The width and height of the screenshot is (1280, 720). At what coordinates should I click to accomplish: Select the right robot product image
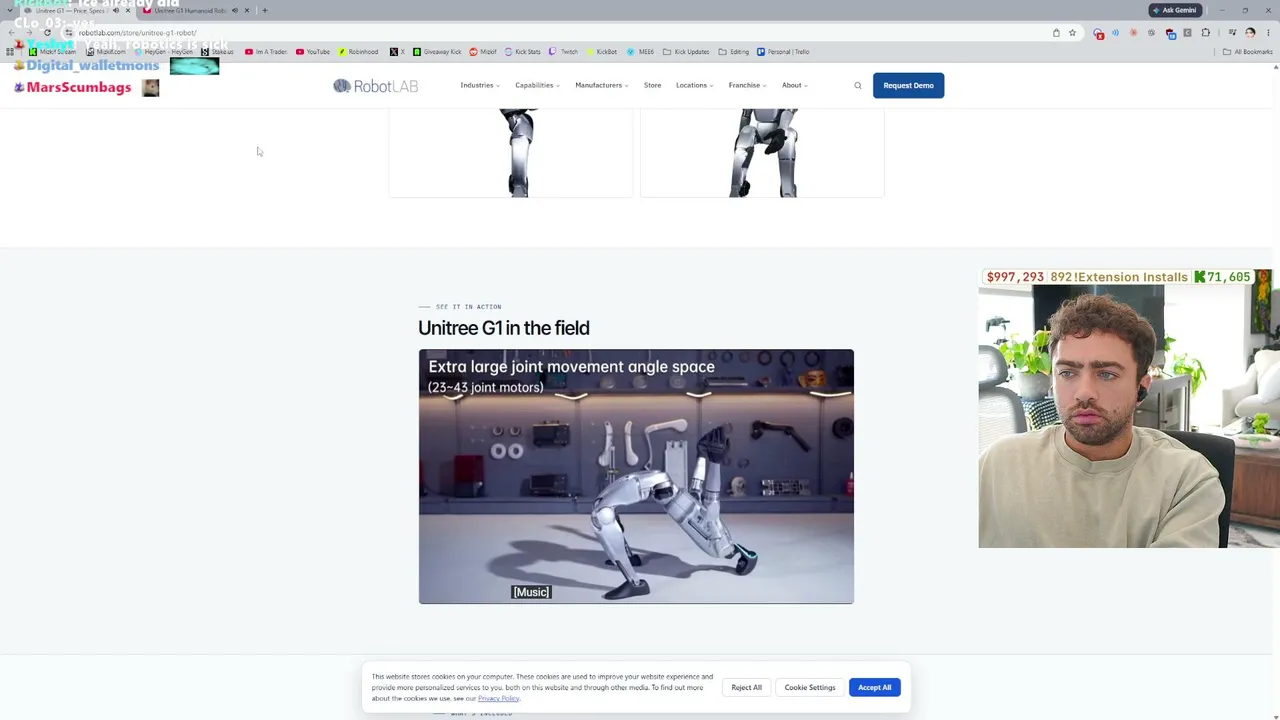click(762, 153)
